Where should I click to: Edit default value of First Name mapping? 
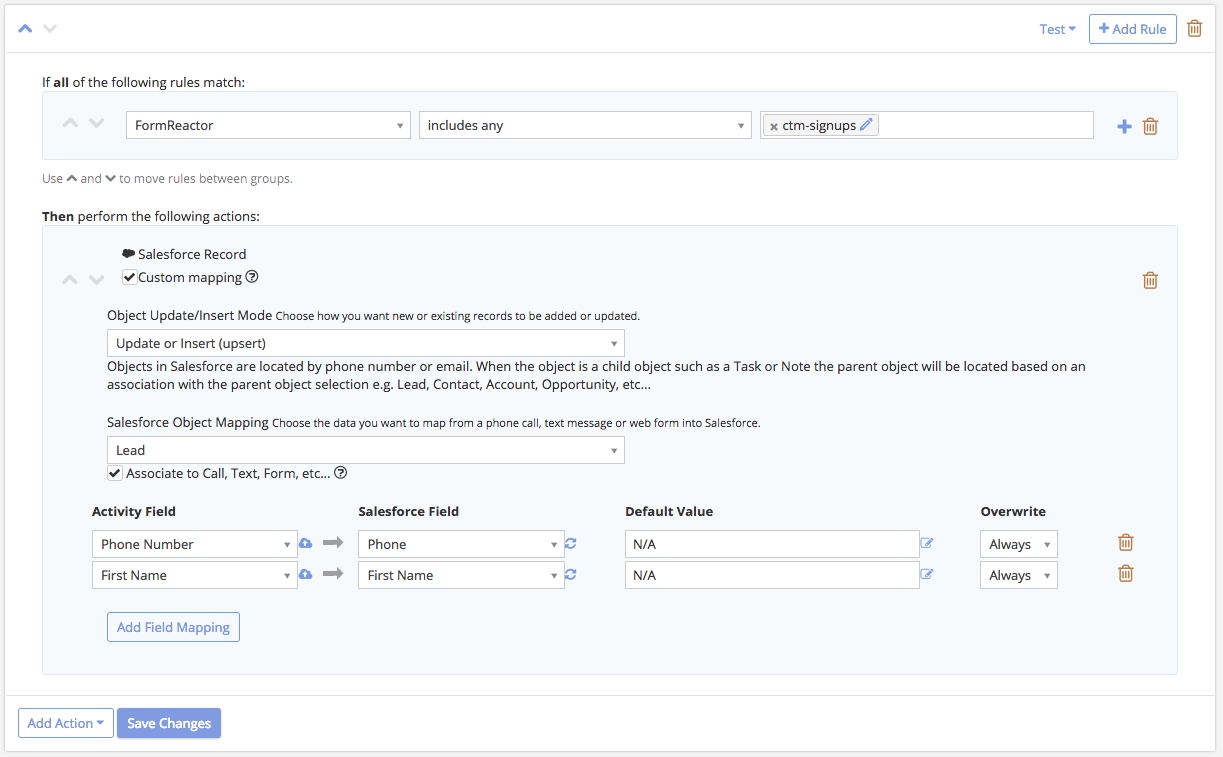point(927,575)
